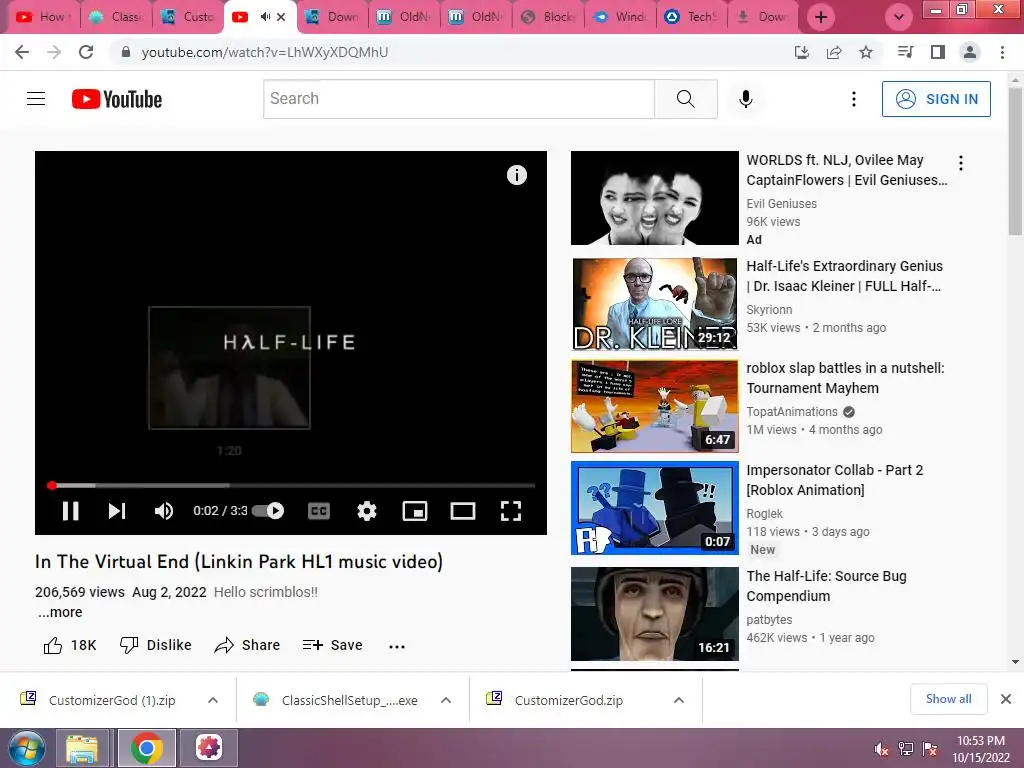Switch to the TechS tab

(x=692, y=17)
